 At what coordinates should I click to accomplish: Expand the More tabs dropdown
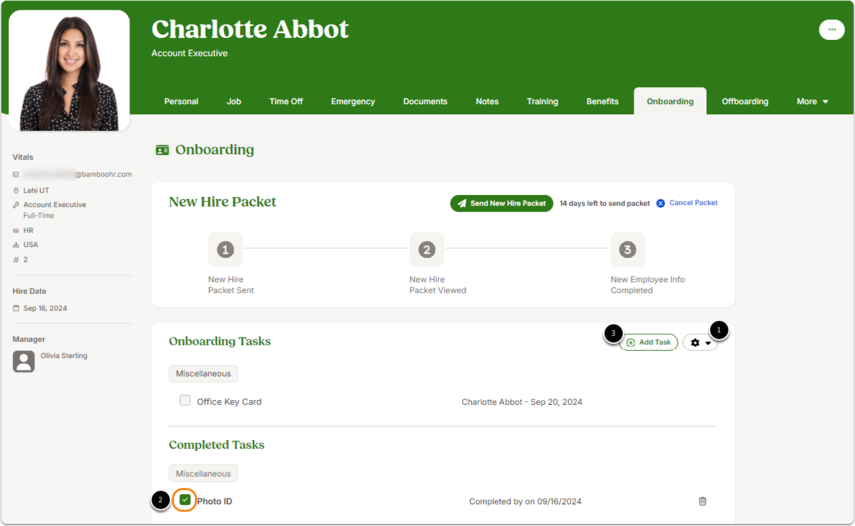812,101
